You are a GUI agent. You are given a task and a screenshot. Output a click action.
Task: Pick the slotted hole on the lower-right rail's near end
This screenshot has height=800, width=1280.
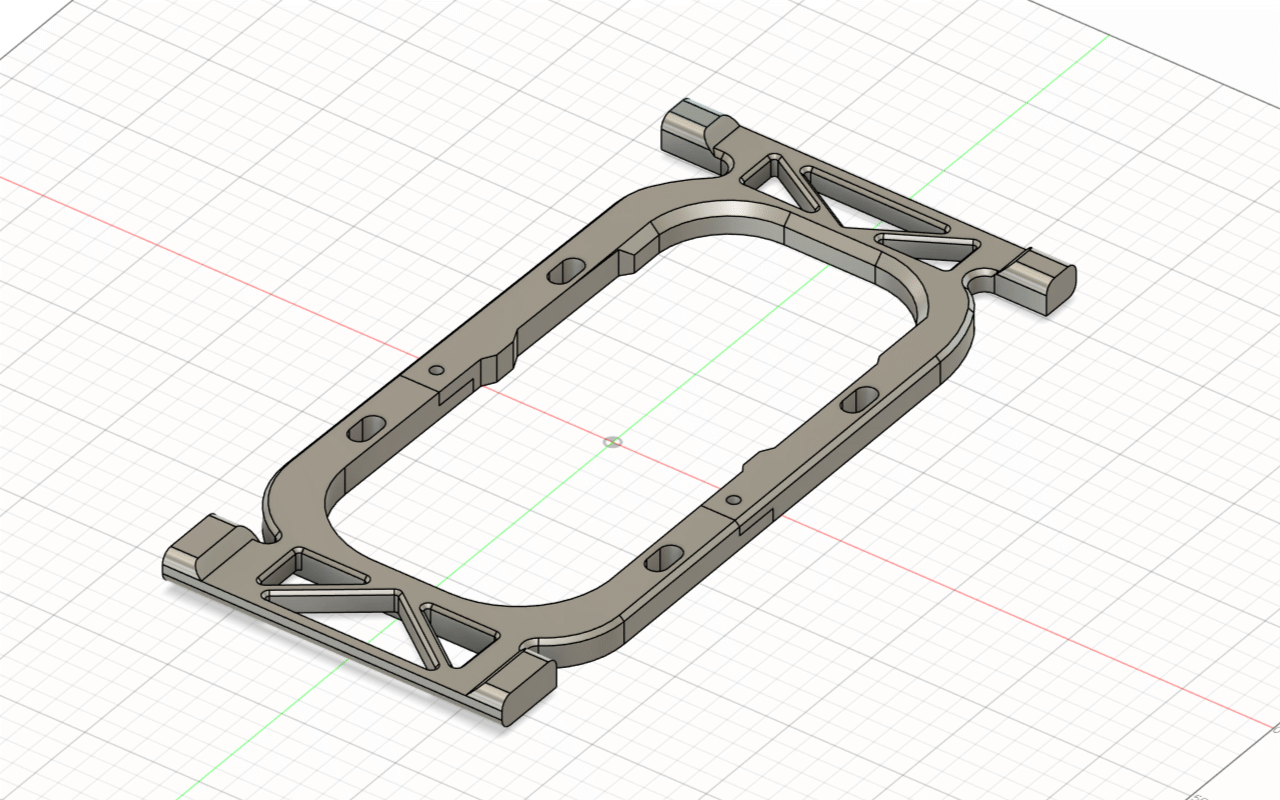point(664,558)
